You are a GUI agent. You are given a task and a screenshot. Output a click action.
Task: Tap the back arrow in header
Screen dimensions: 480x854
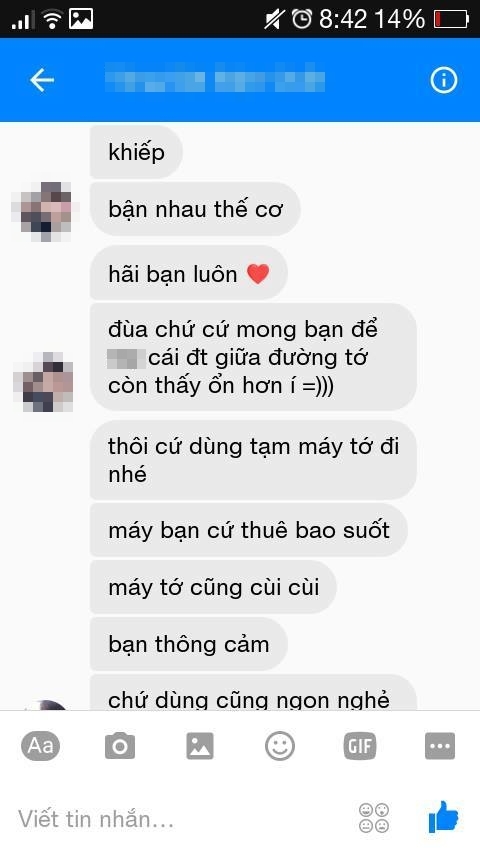click(x=42, y=81)
